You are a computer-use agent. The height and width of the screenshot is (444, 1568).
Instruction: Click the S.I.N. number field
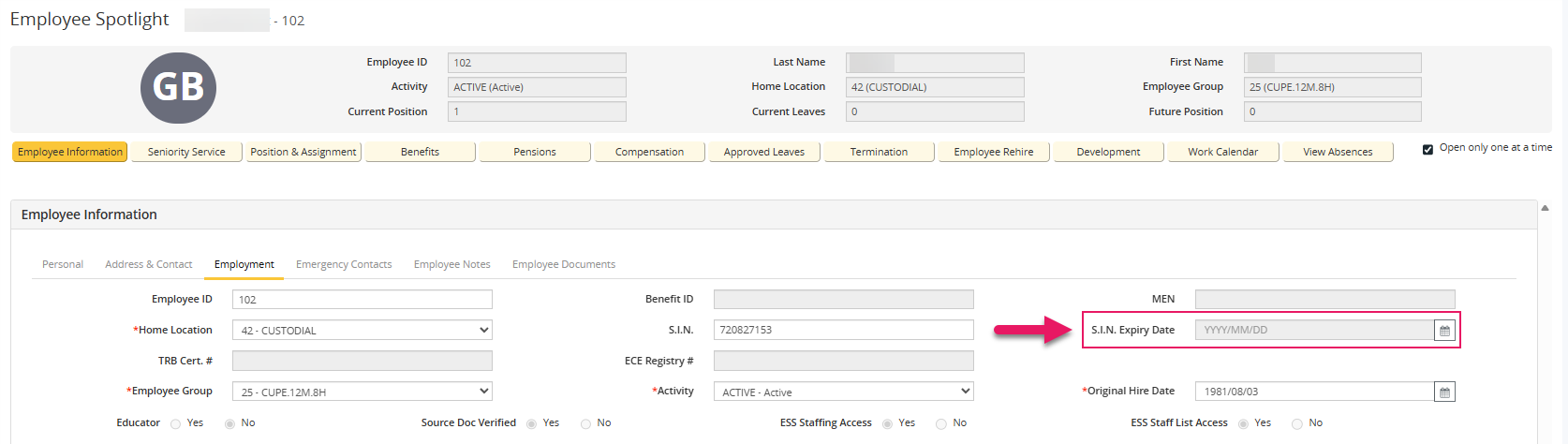[844, 331]
